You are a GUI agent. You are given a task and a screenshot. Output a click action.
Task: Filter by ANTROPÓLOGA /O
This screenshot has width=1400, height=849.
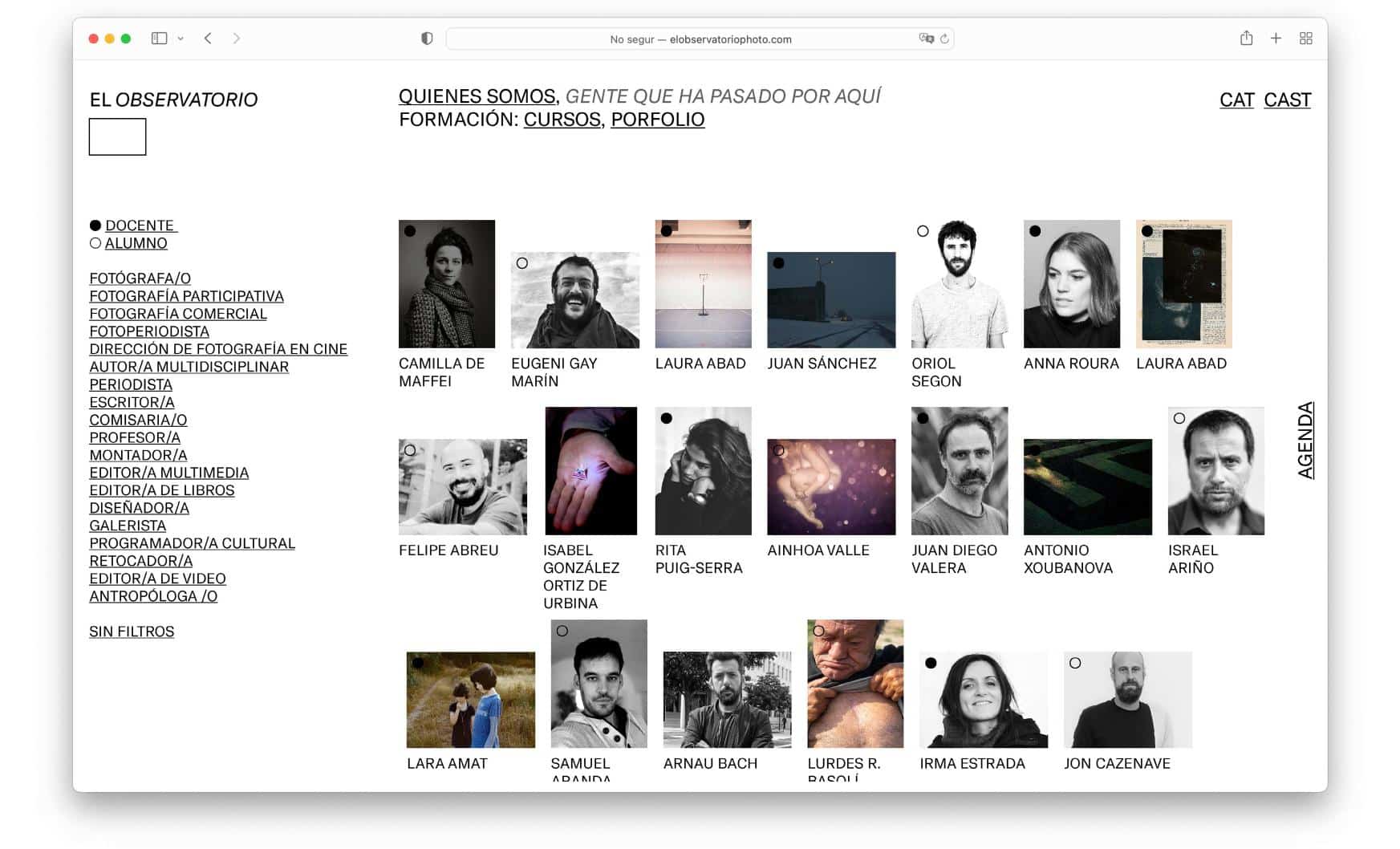(x=153, y=596)
